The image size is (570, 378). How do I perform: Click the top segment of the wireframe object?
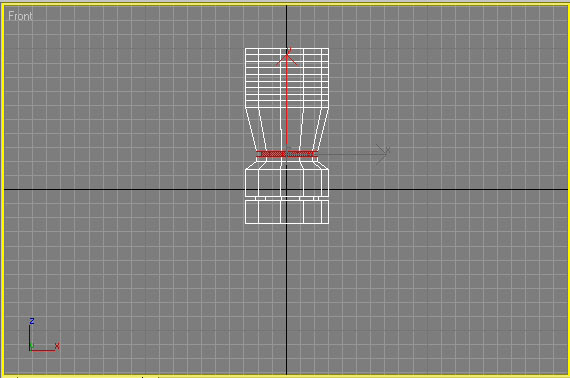(287, 78)
